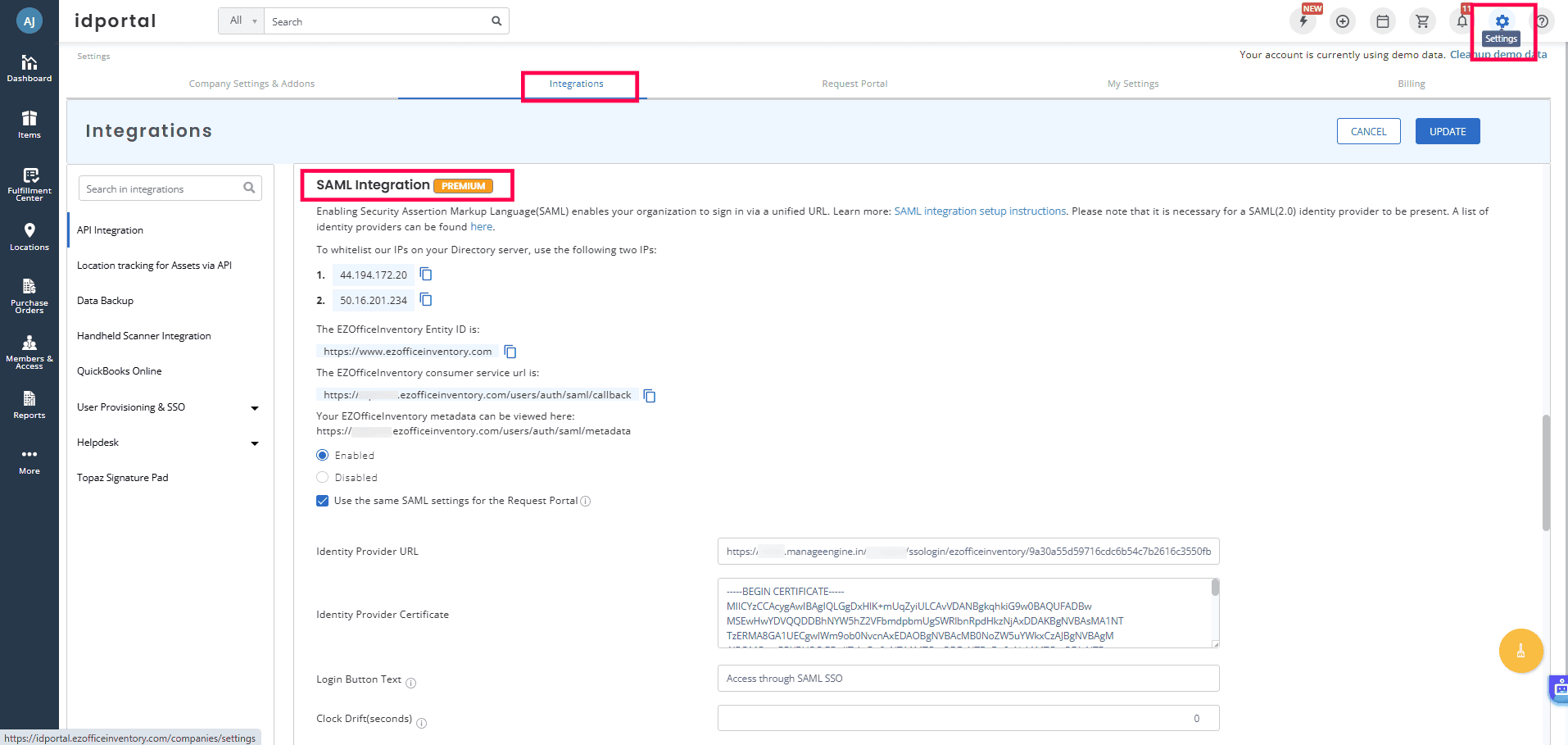The width and height of the screenshot is (1568, 745).
Task: Select the Disabled radio button
Action: pos(323,476)
